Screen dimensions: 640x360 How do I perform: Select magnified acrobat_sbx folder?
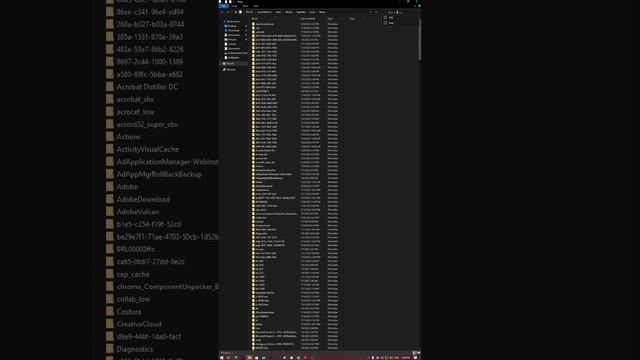[x=135, y=100]
